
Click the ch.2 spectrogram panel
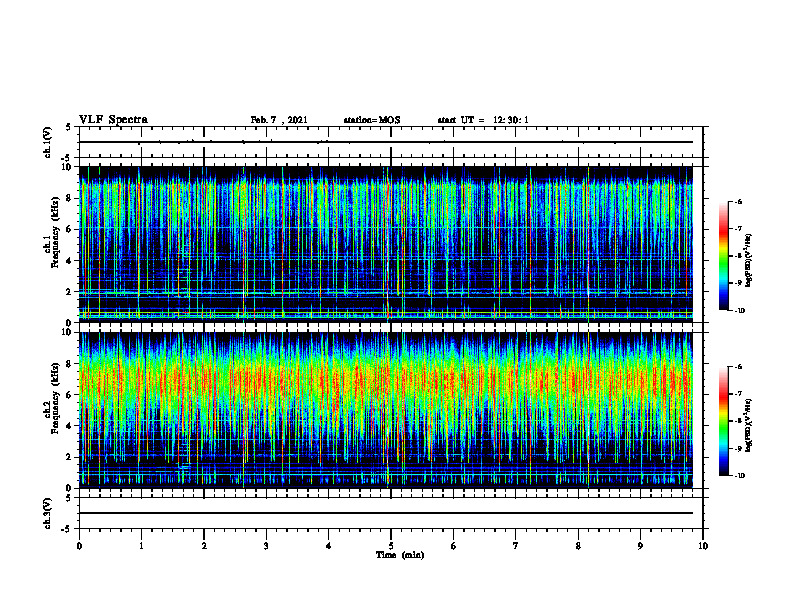pos(386,410)
